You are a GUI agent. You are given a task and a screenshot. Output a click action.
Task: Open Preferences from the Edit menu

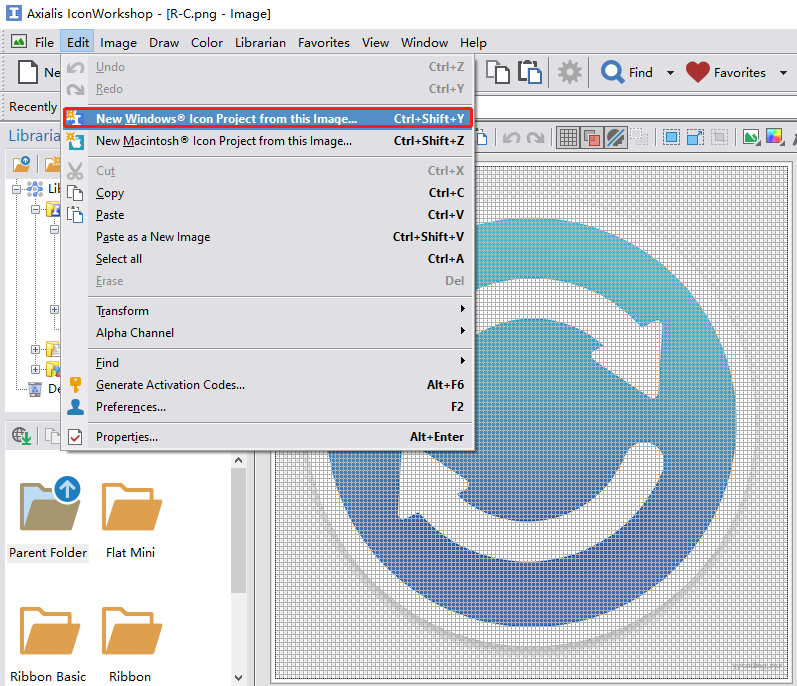click(x=130, y=407)
